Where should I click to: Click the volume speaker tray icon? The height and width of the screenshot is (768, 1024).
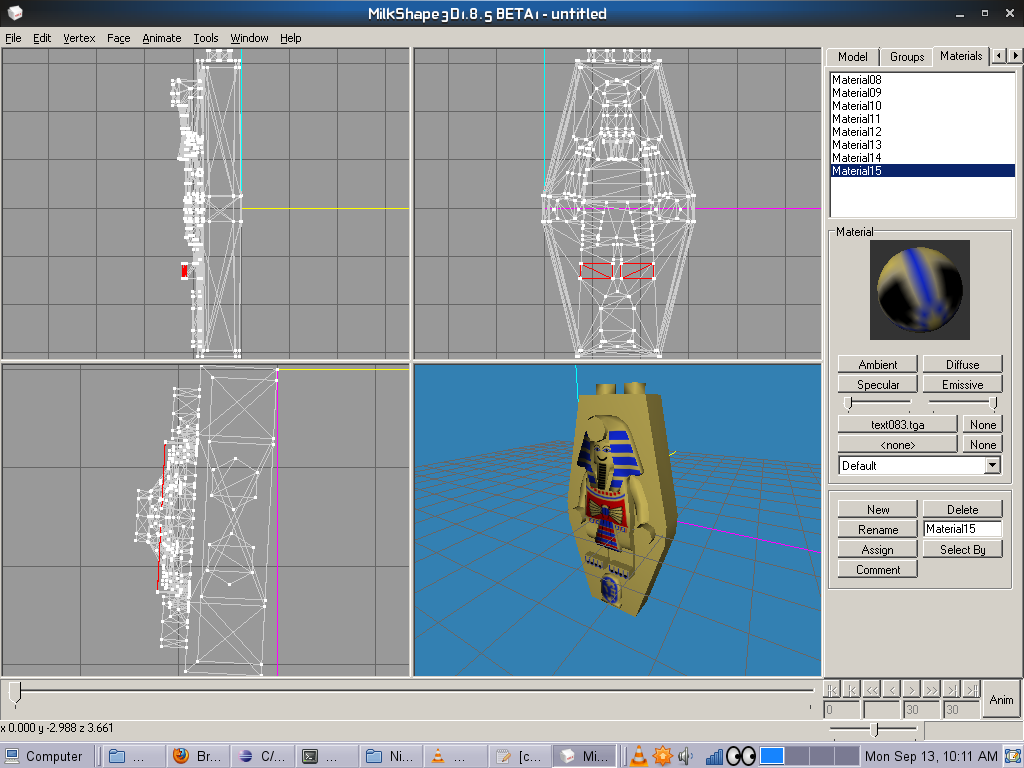(x=686, y=756)
